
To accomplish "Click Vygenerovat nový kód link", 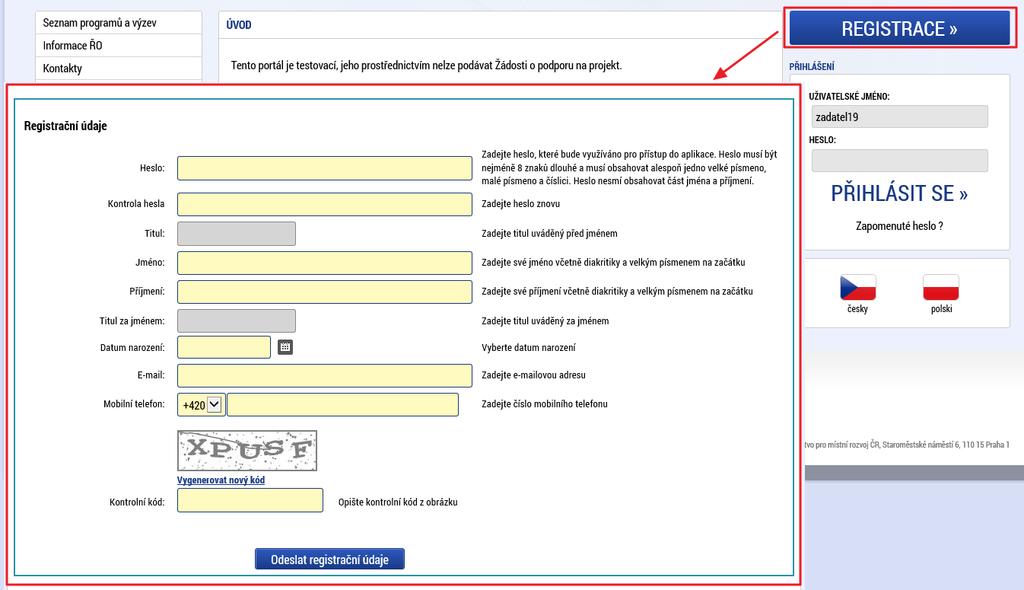I will (x=221, y=480).
